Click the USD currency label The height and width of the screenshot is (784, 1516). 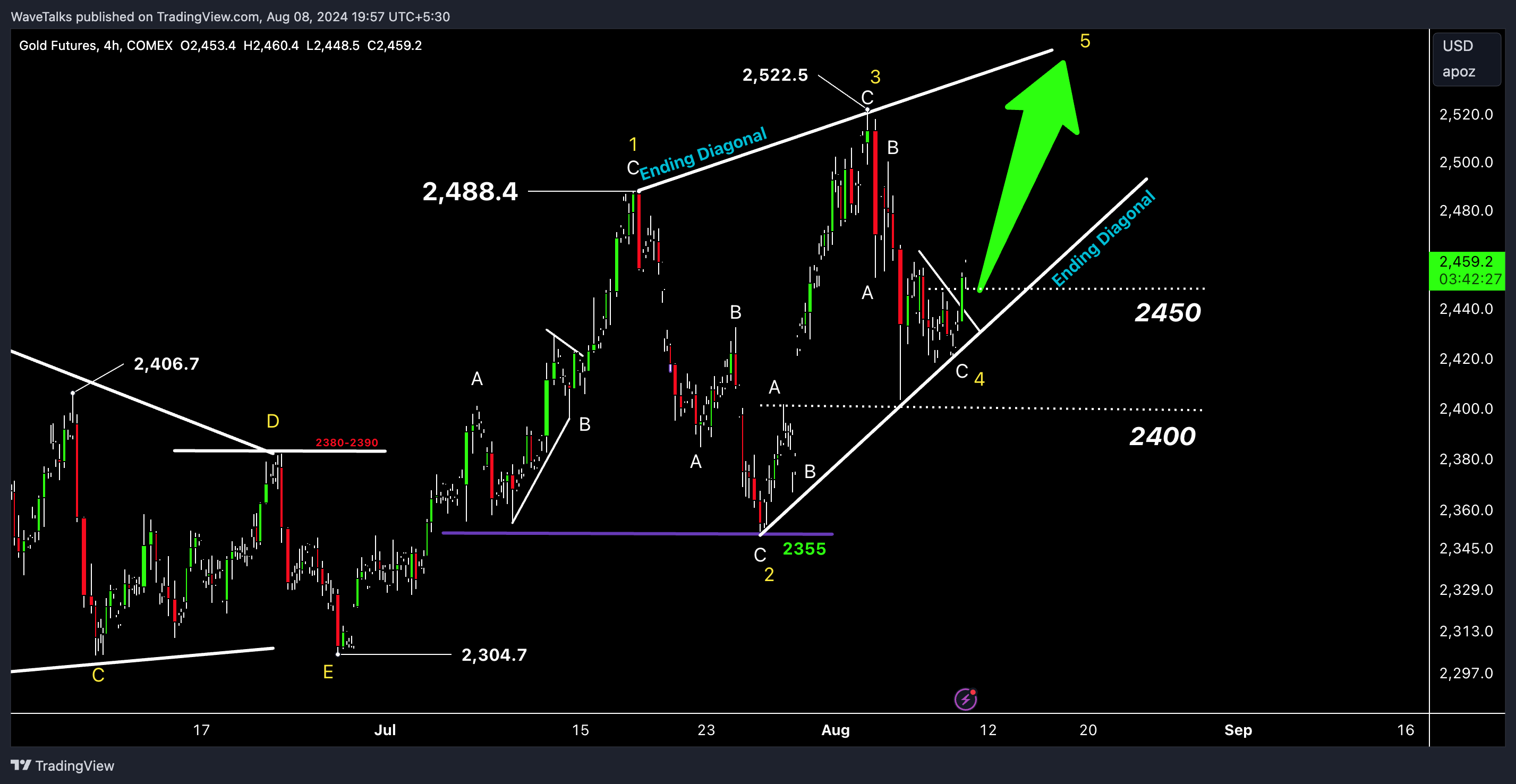click(1458, 46)
